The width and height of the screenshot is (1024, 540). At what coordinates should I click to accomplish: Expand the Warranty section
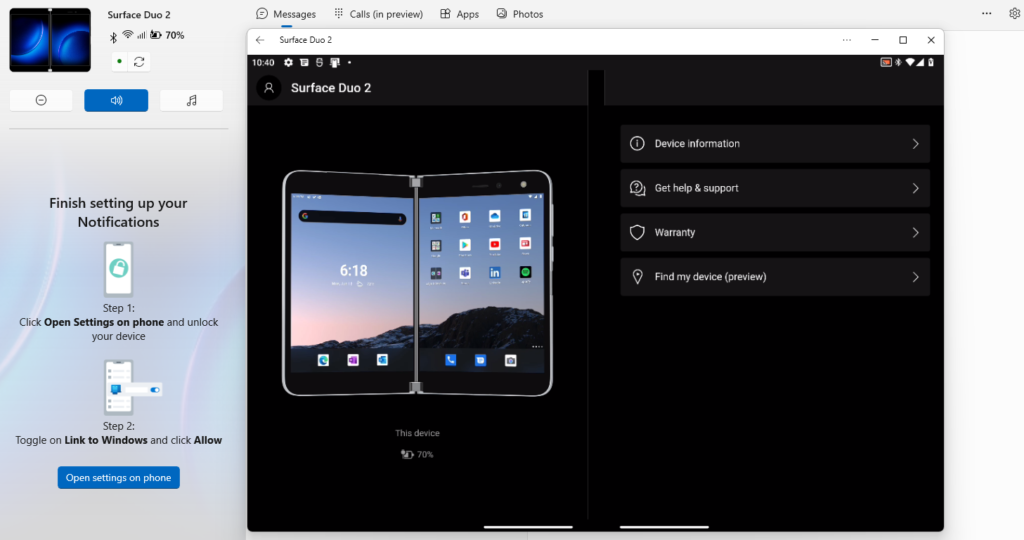(x=775, y=233)
